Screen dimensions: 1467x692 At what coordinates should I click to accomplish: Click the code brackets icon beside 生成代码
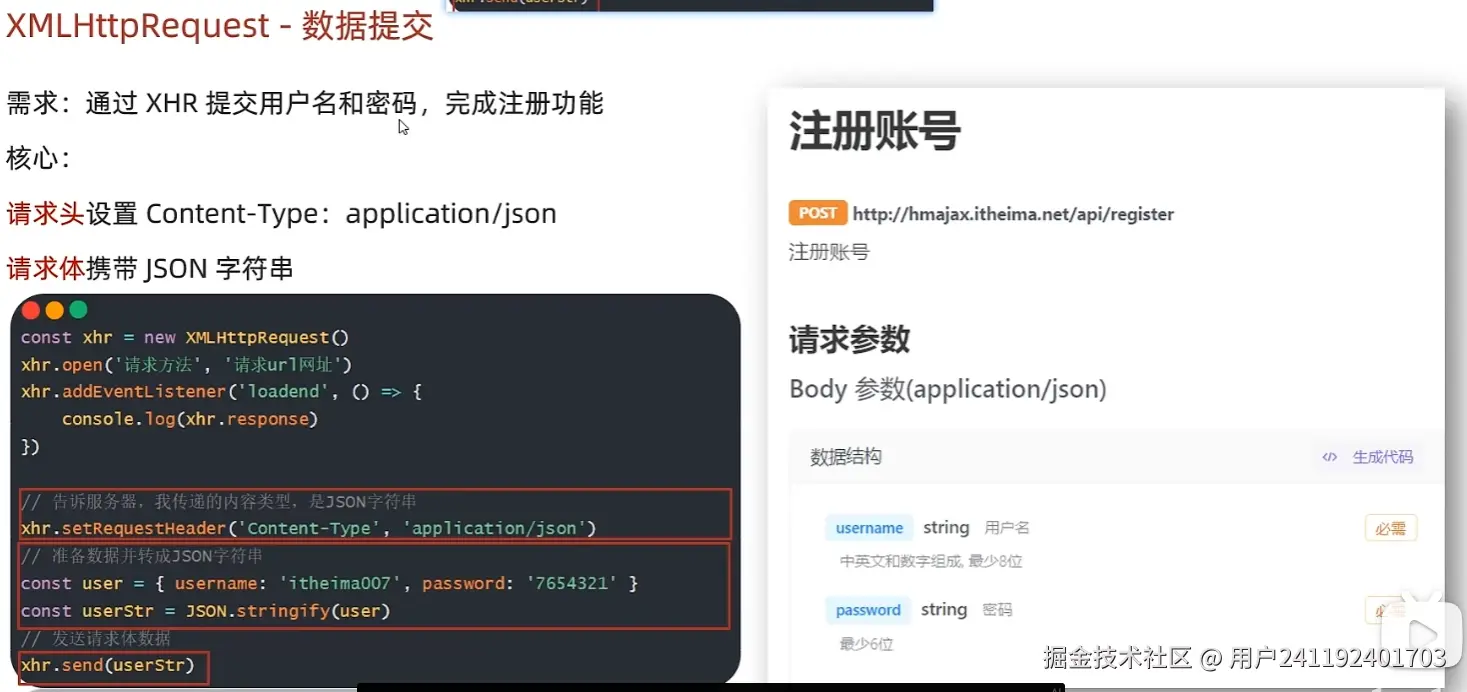1329,457
